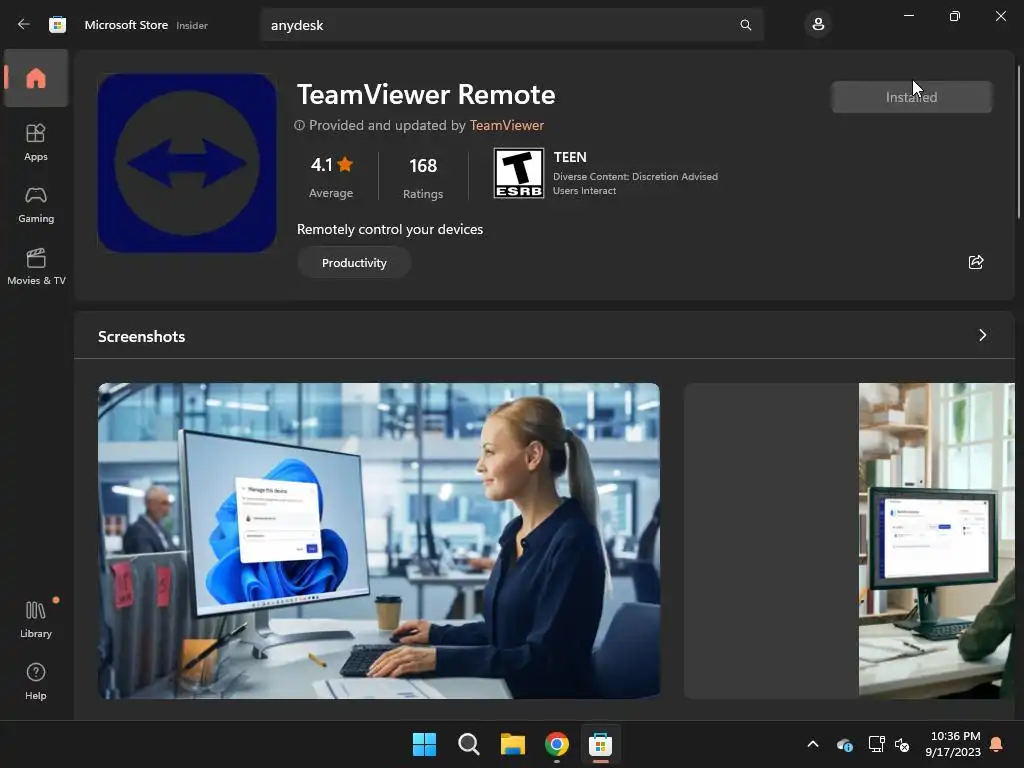The height and width of the screenshot is (768, 1024).
Task: Click the muted speaker volume tray icon
Action: pyautogui.click(x=902, y=744)
